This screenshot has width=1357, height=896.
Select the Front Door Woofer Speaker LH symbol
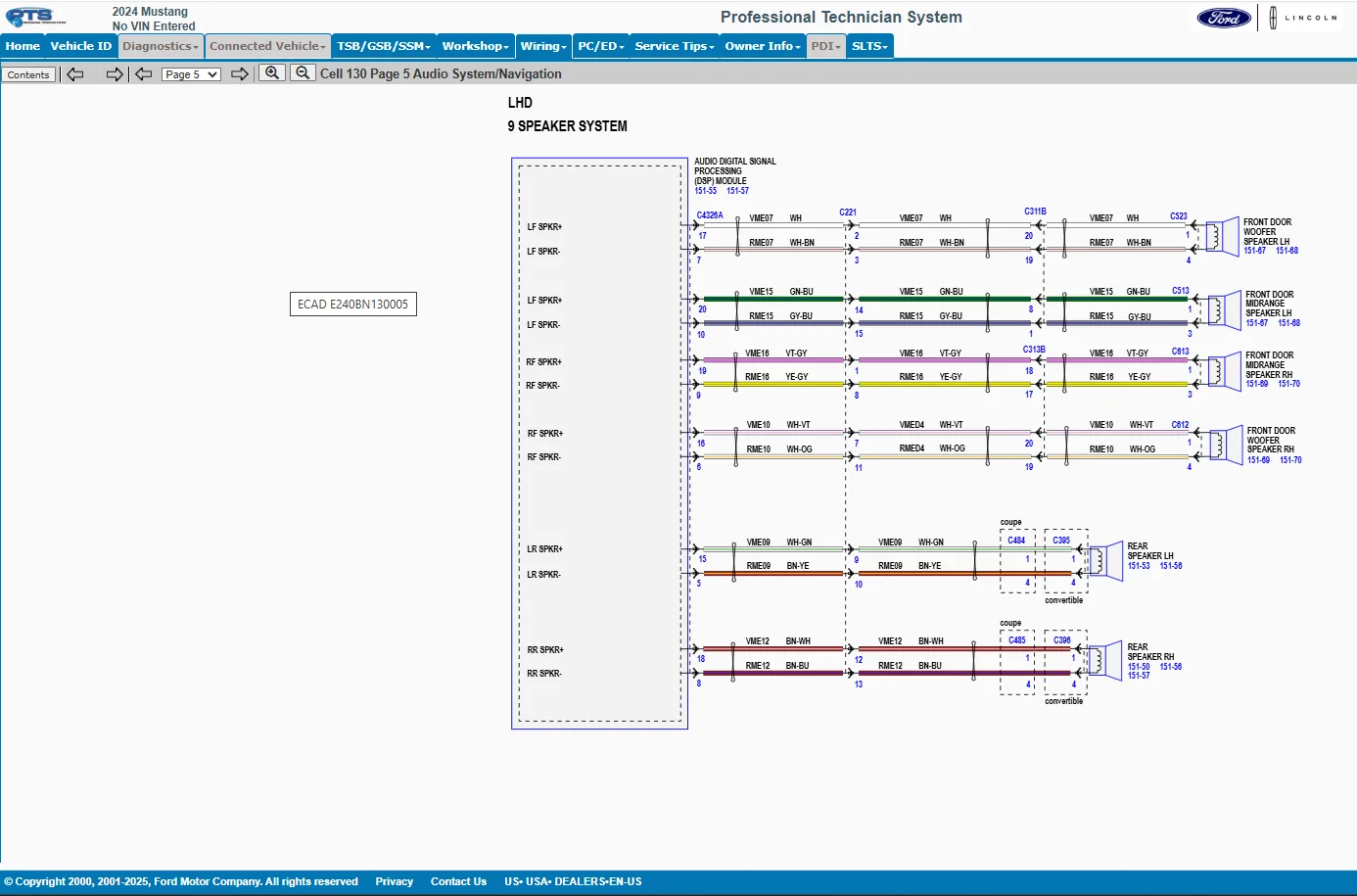click(x=1223, y=236)
